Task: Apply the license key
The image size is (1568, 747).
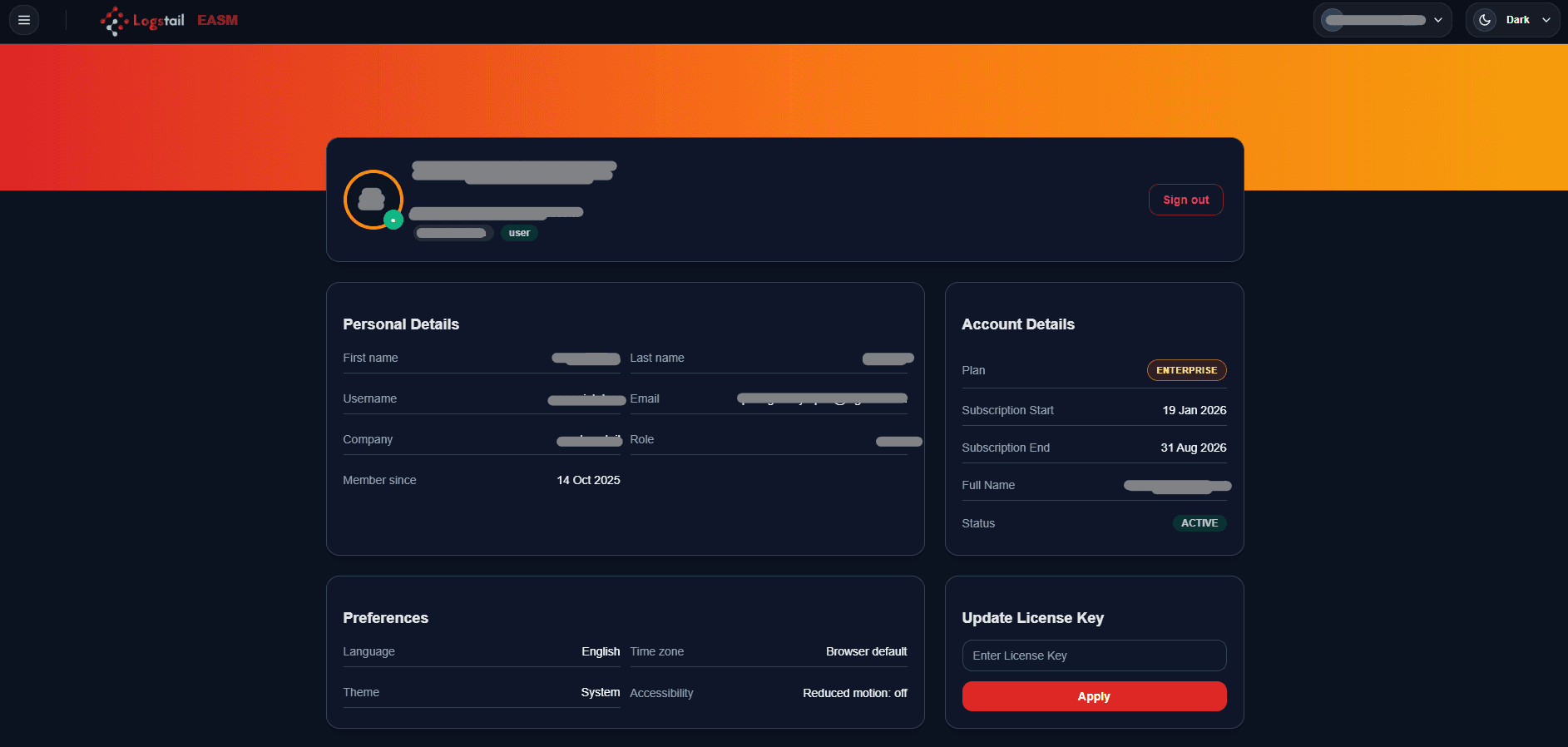Action: pyautogui.click(x=1094, y=696)
